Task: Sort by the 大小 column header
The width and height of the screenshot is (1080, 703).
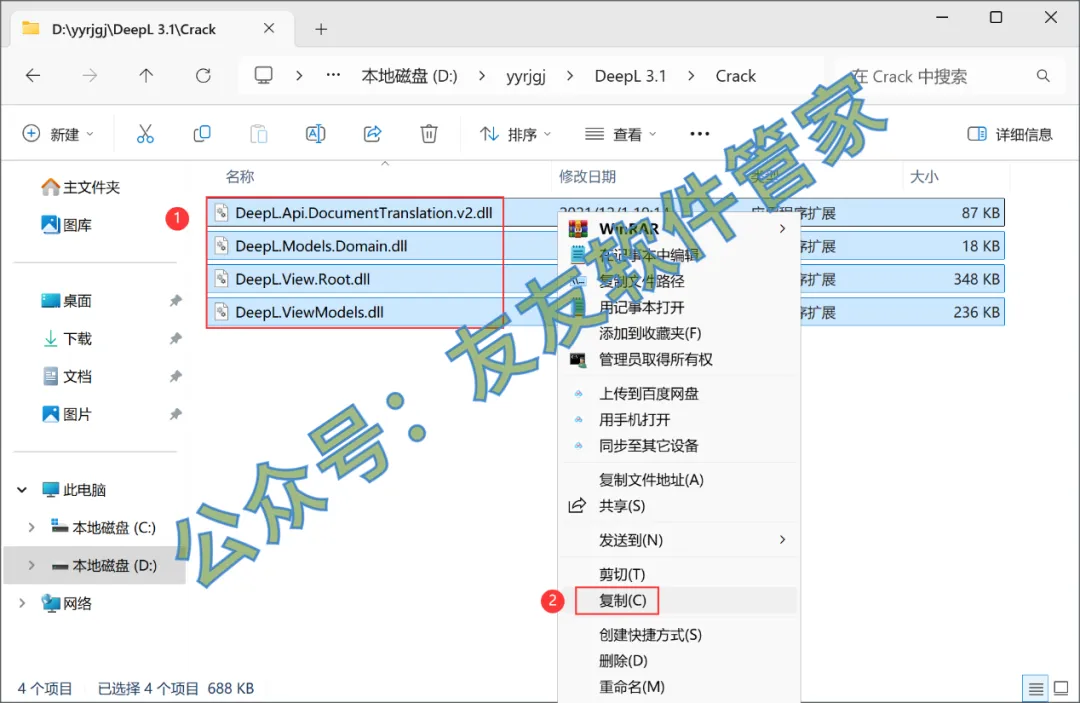Action: pos(924,176)
